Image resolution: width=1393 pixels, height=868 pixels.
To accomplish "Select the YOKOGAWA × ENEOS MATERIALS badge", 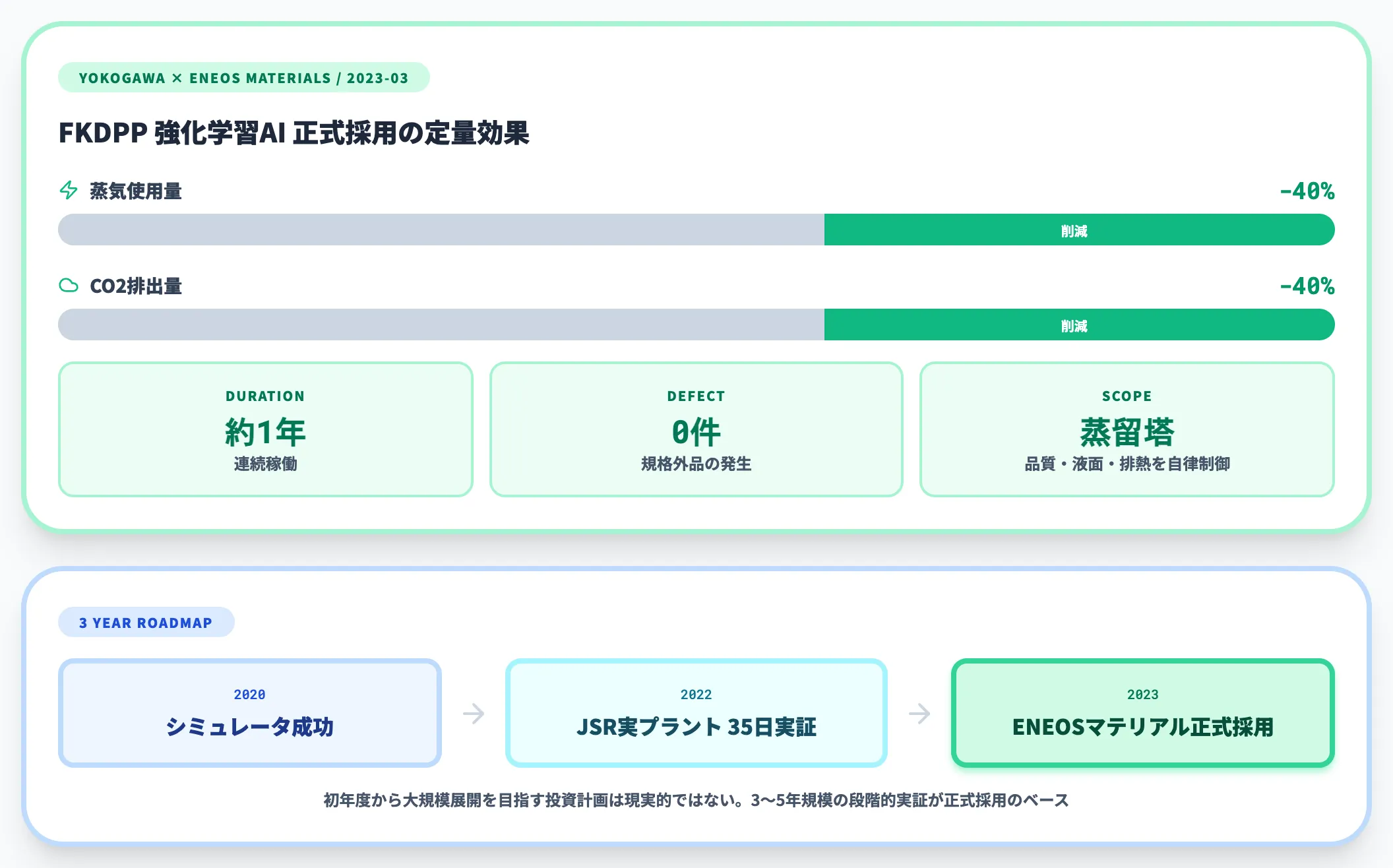I will click(x=244, y=78).
